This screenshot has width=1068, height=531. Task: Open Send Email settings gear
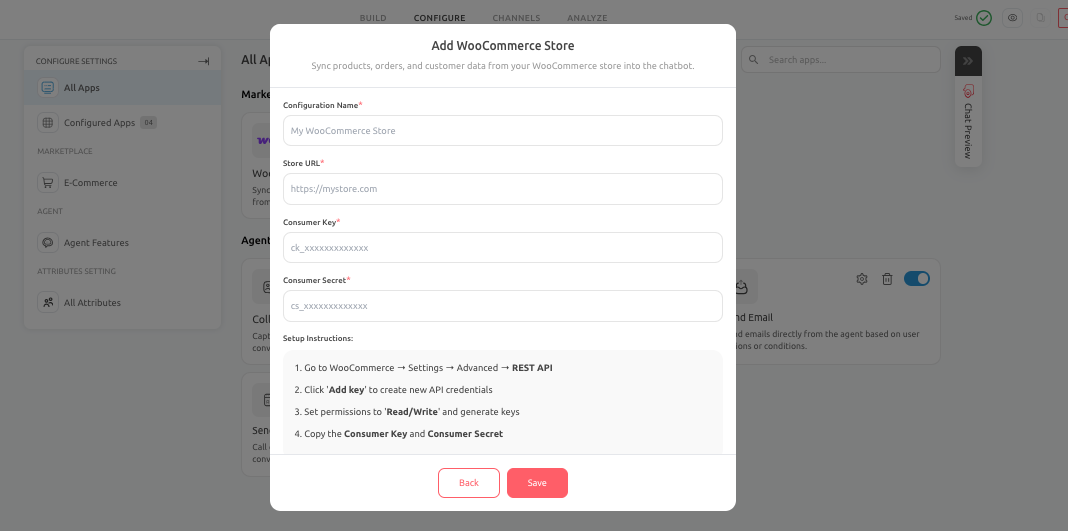click(862, 279)
